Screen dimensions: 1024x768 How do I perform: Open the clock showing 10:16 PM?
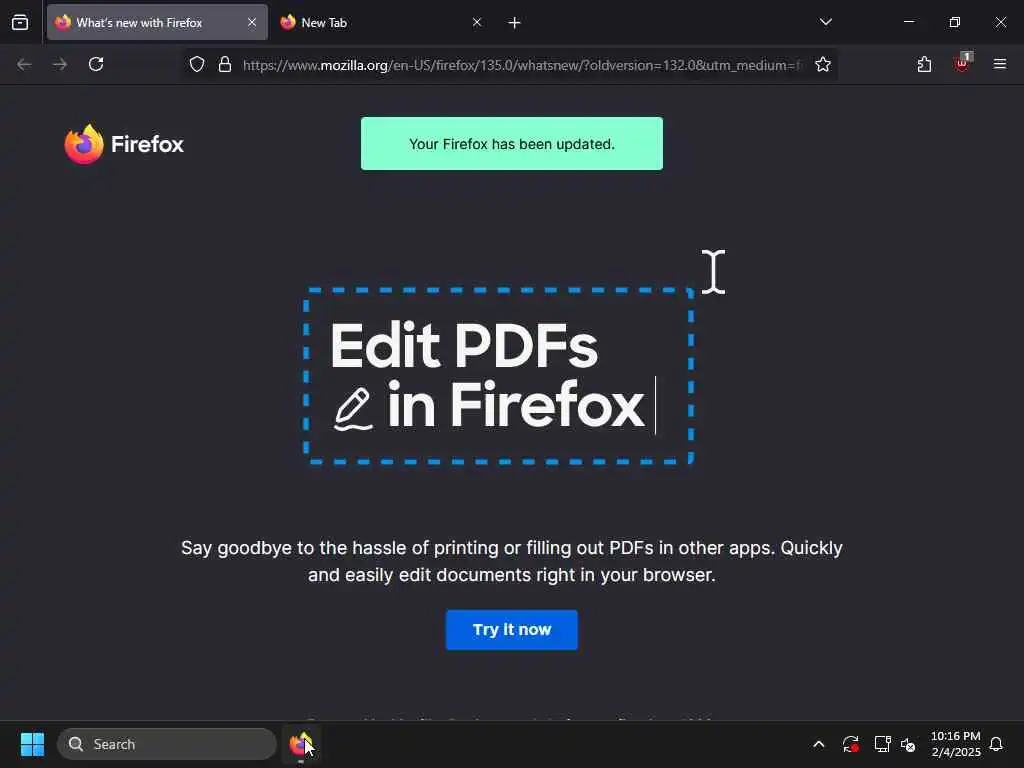pos(955,744)
